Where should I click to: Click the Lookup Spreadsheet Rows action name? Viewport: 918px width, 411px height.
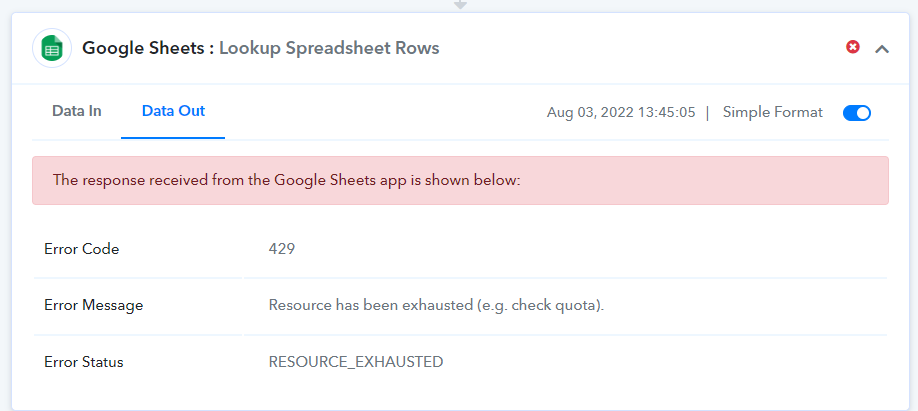tap(329, 48)
